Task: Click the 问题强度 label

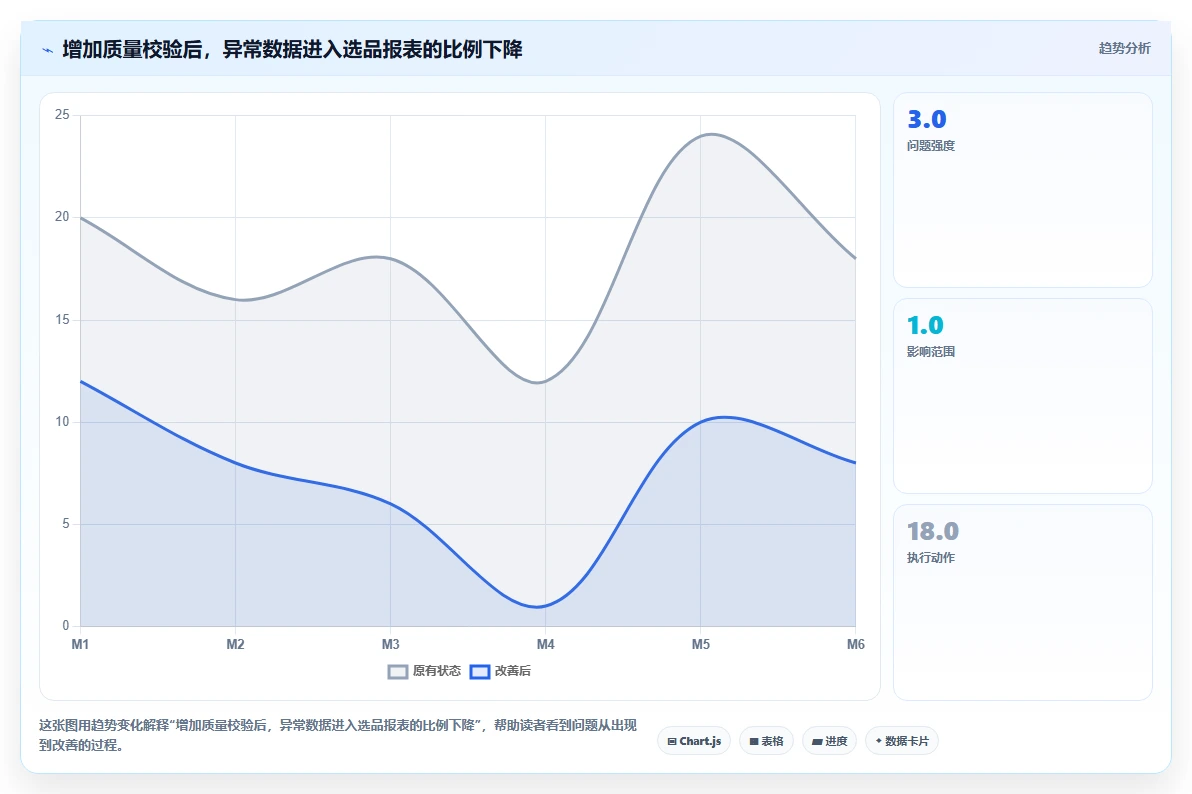Action: 930,145
